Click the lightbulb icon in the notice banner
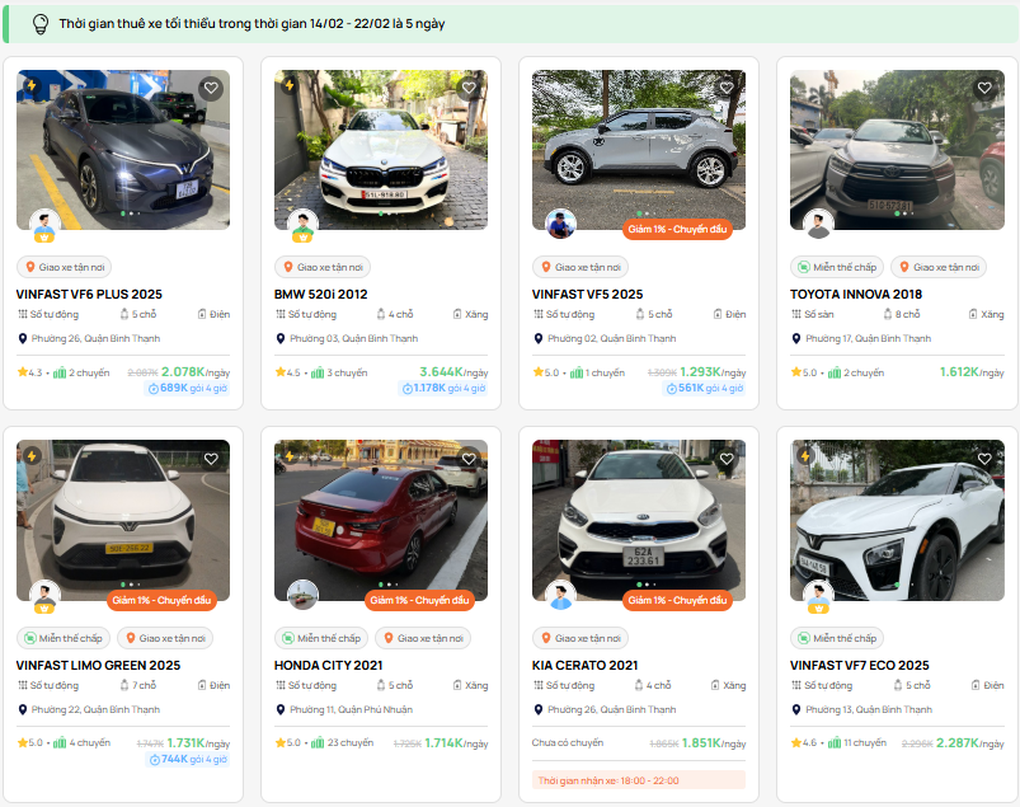Screen dimensions: 1020x807 [40, 23]
